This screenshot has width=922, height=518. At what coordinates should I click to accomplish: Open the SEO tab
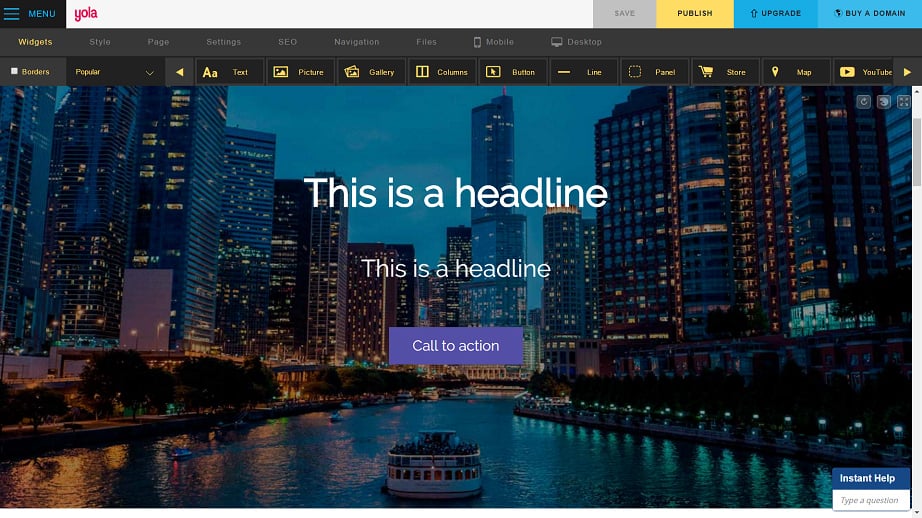(288, 42)
